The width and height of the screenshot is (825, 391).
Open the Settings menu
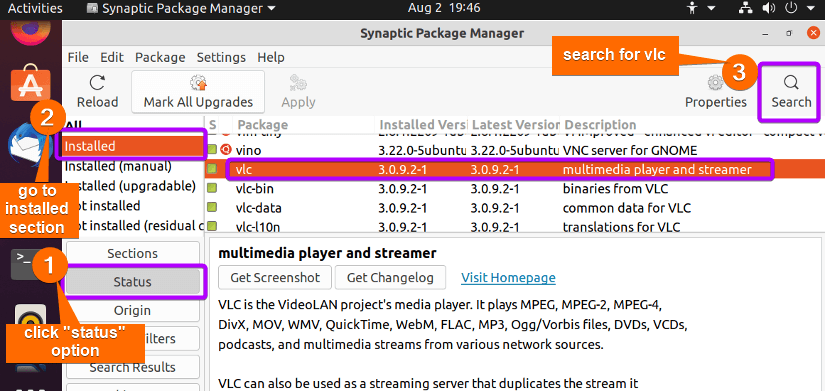(221, 57)
